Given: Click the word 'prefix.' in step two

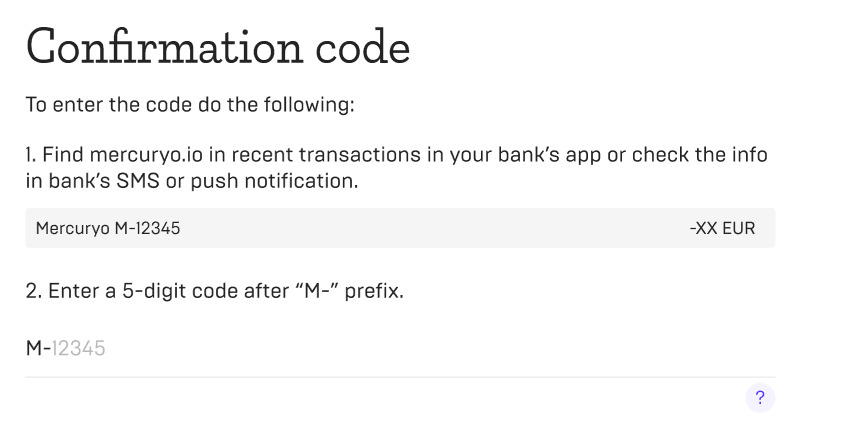Looking at the screenshot, I should click(374, 291).
